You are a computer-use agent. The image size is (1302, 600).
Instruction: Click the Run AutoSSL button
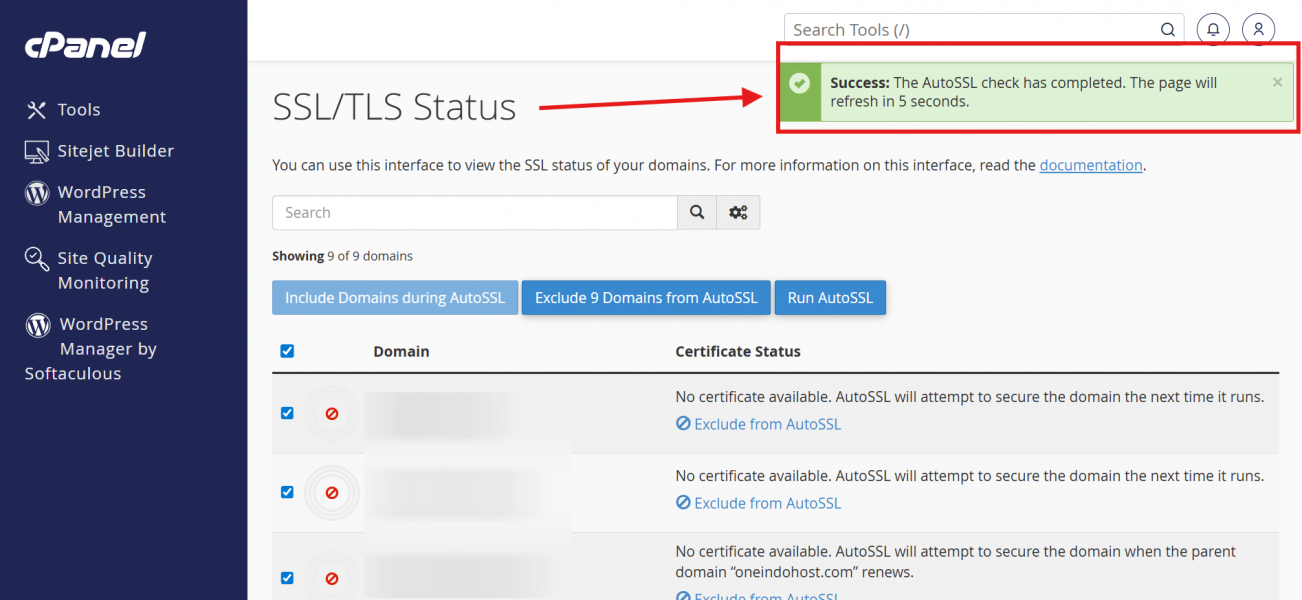tap(830, 298)
